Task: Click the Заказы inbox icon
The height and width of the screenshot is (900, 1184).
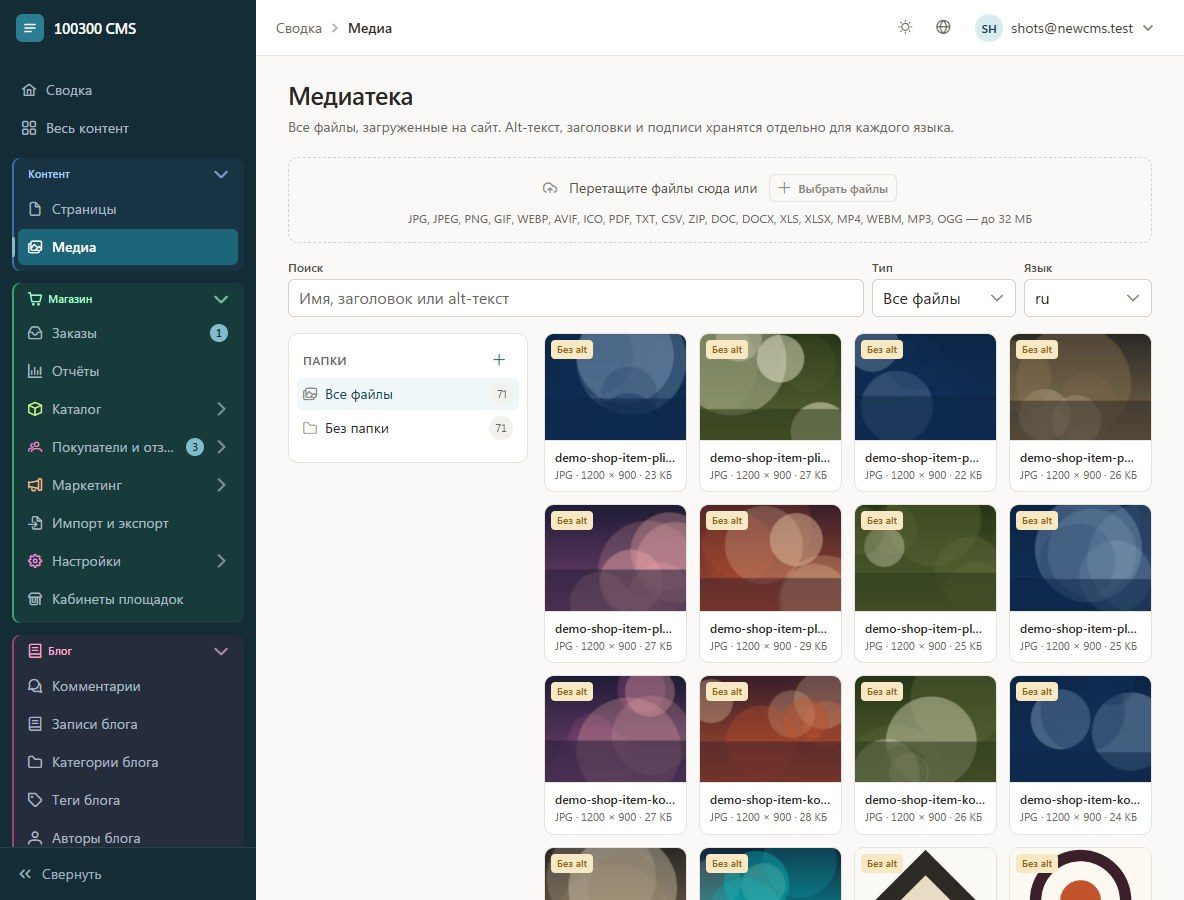Action: pos(35,333)
